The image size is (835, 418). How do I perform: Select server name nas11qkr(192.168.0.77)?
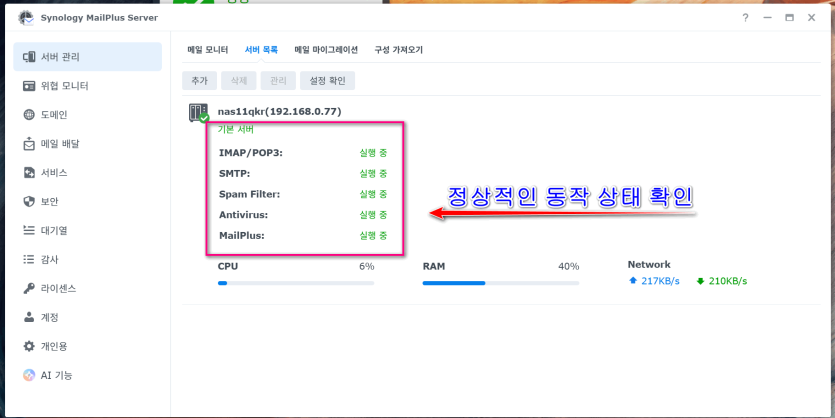click(x=280, y=112)
